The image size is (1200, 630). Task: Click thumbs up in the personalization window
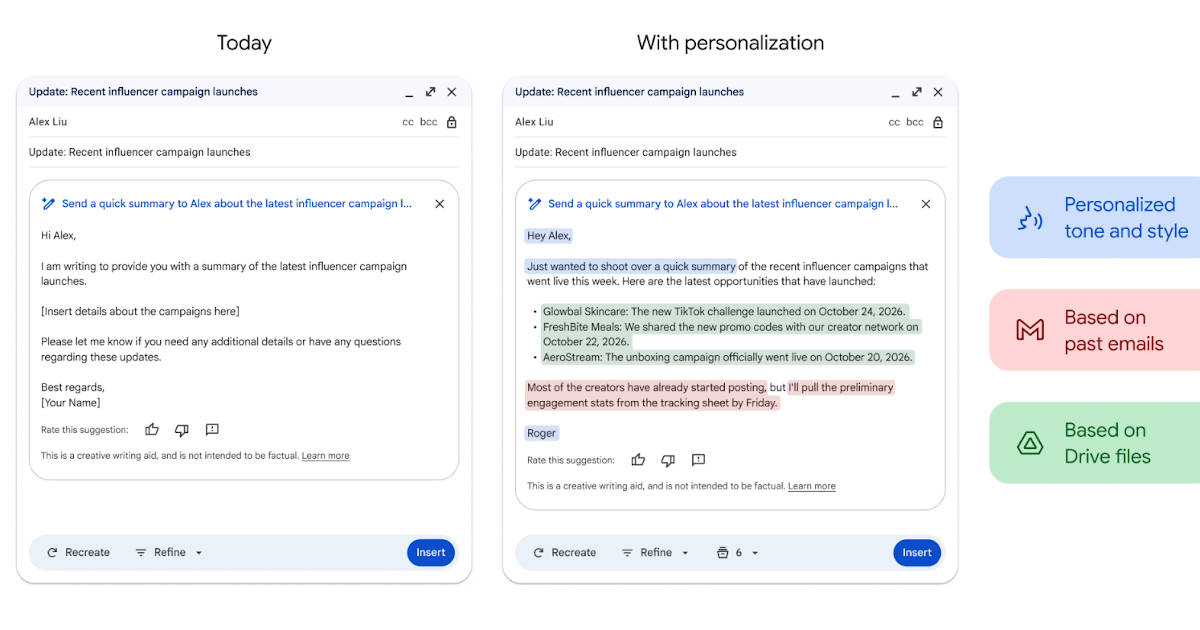pos(638,460)
